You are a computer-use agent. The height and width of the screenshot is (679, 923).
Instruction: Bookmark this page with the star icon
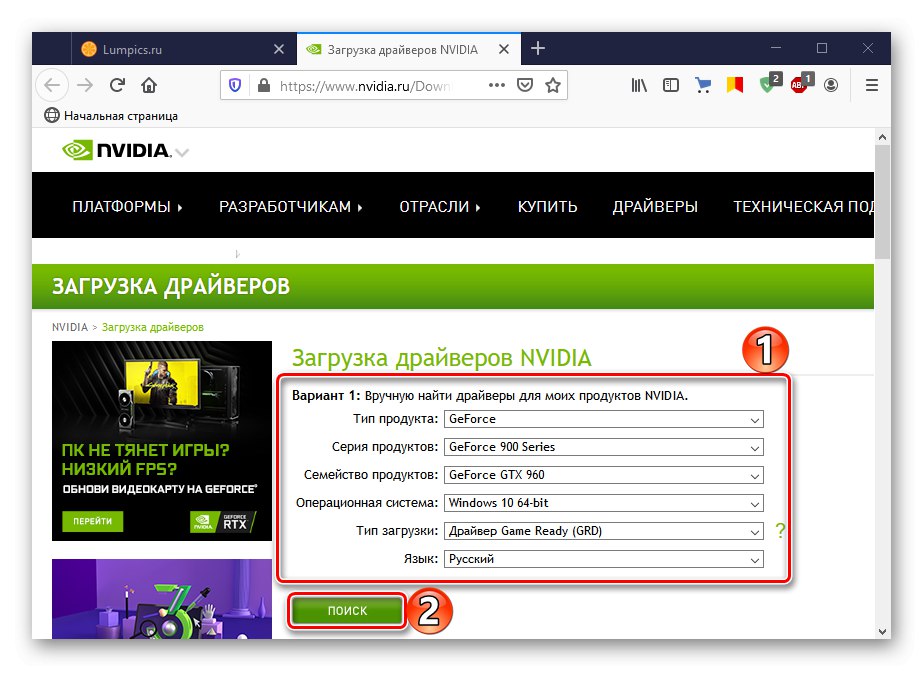coord(553,85)
